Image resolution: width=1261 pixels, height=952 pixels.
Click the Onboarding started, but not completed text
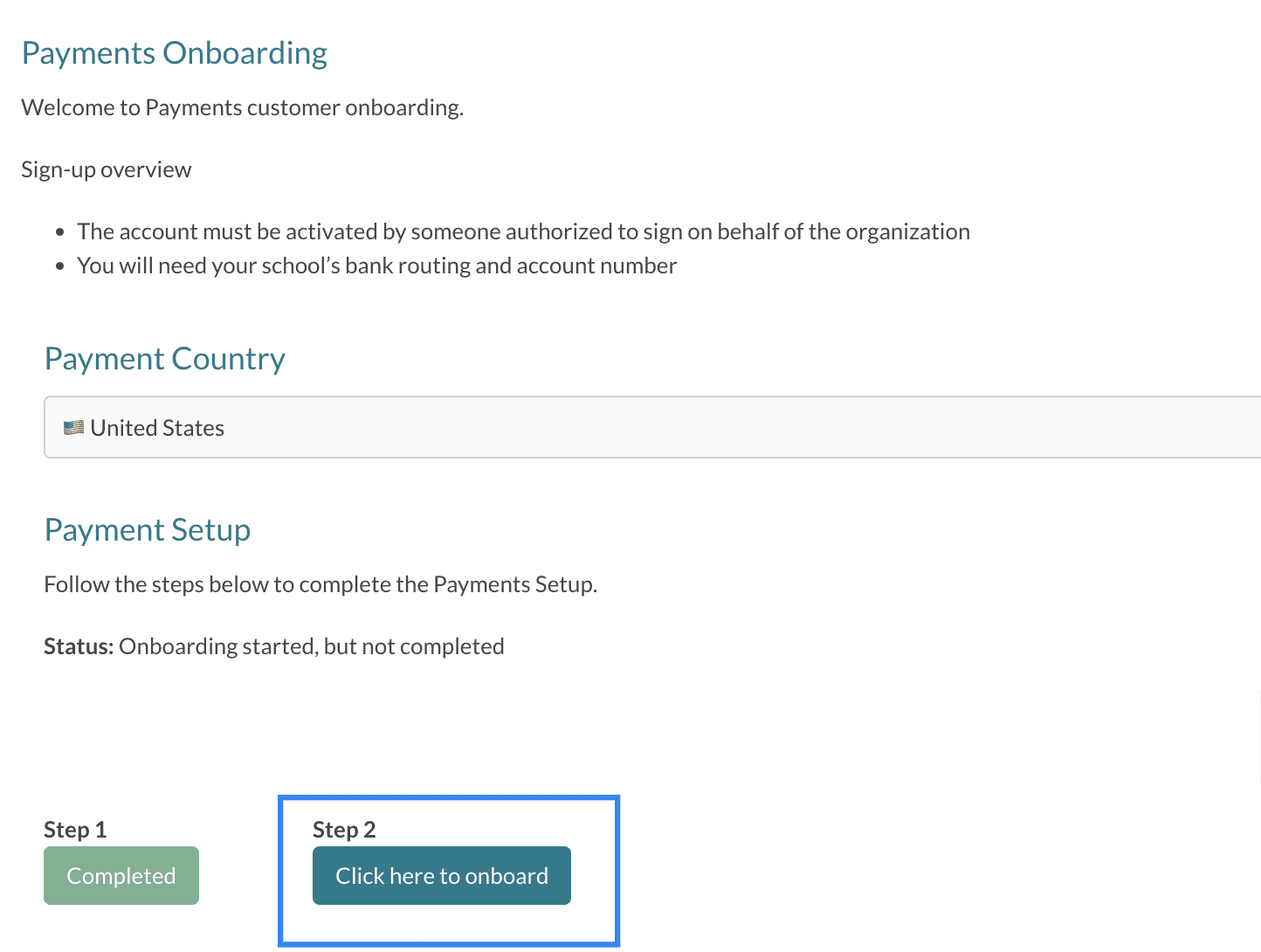pos(312,646)
